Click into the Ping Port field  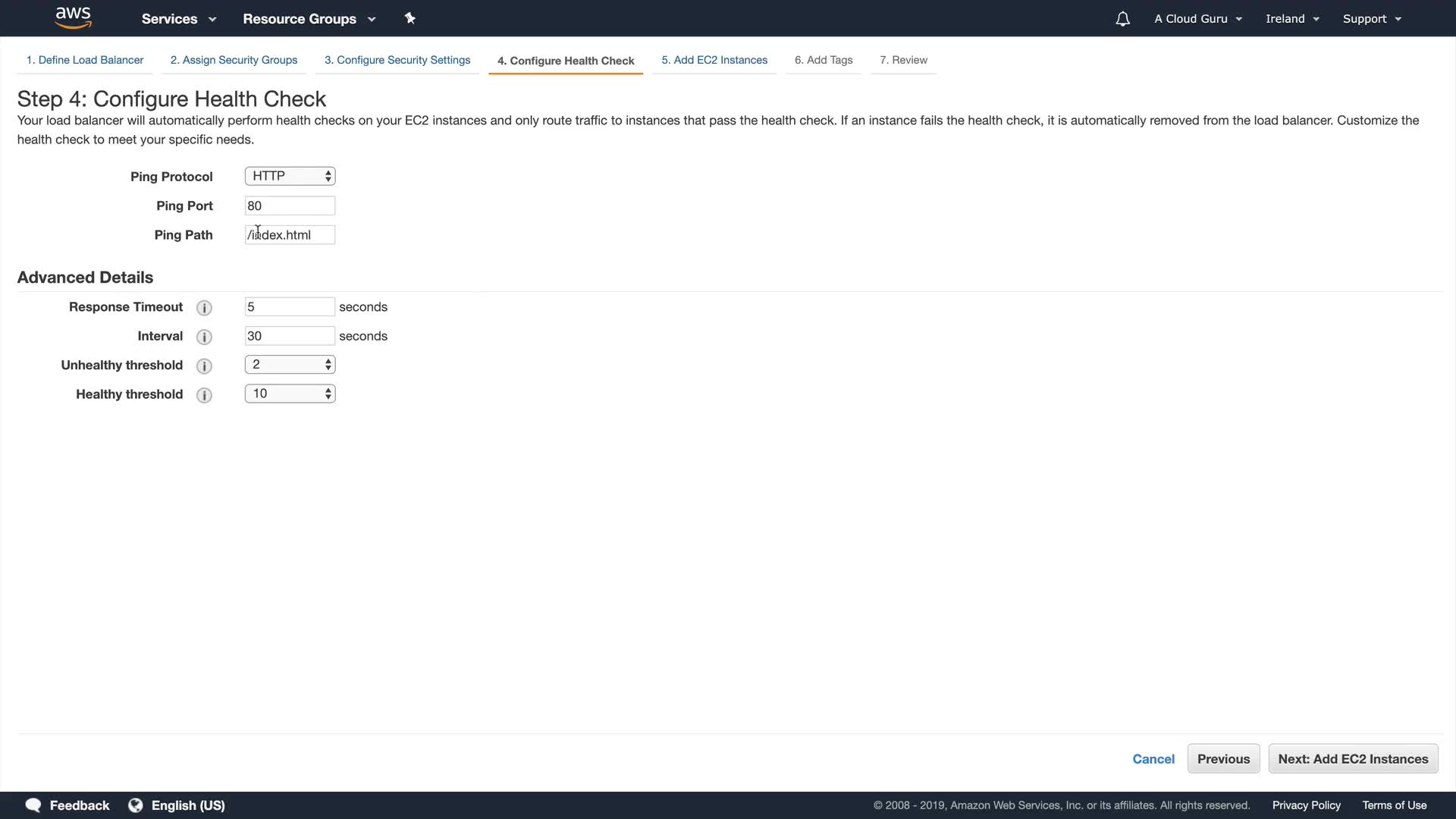tap(290, 206)
